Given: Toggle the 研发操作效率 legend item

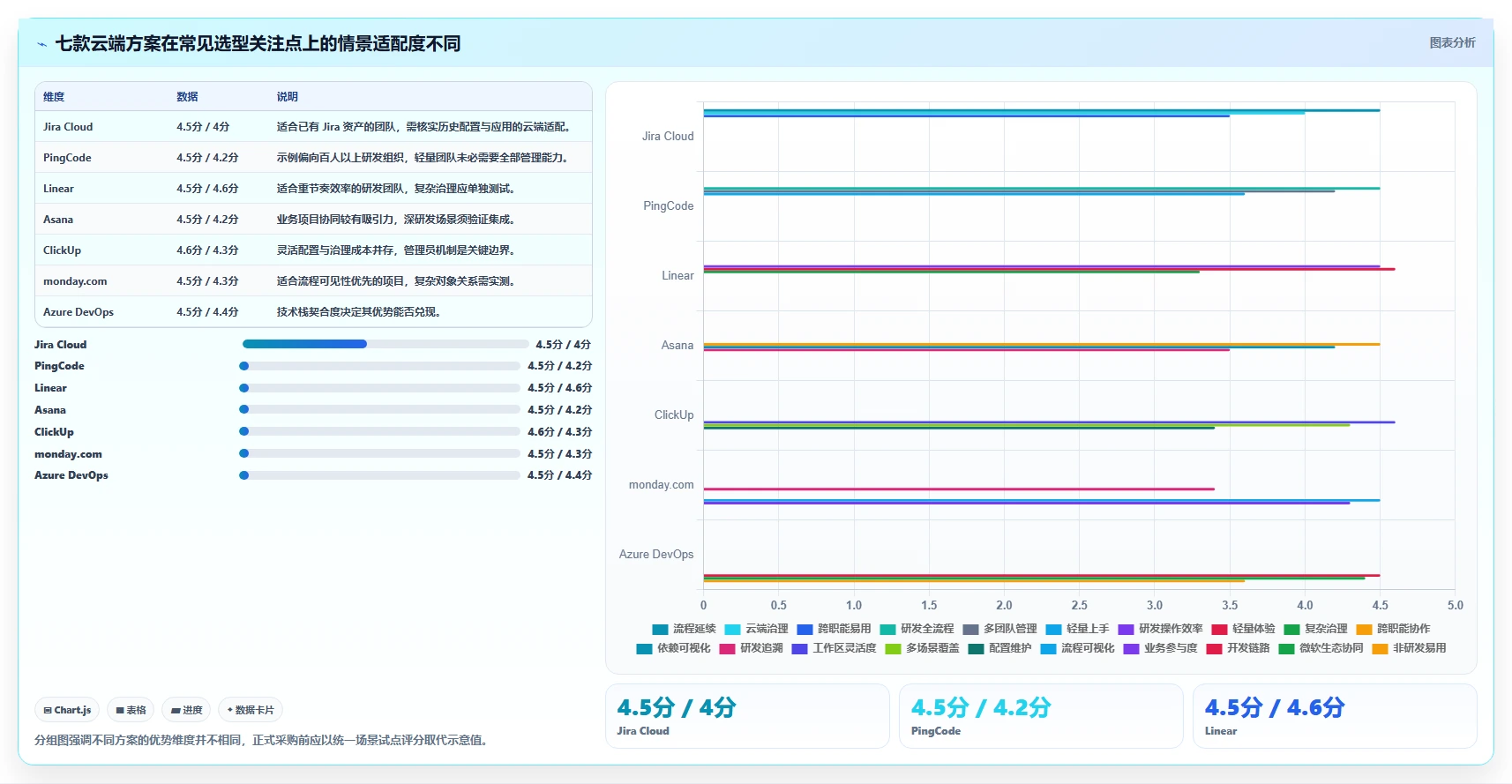Looking at the screenshot, I should pyautogui.click(x=1160, y=629).
